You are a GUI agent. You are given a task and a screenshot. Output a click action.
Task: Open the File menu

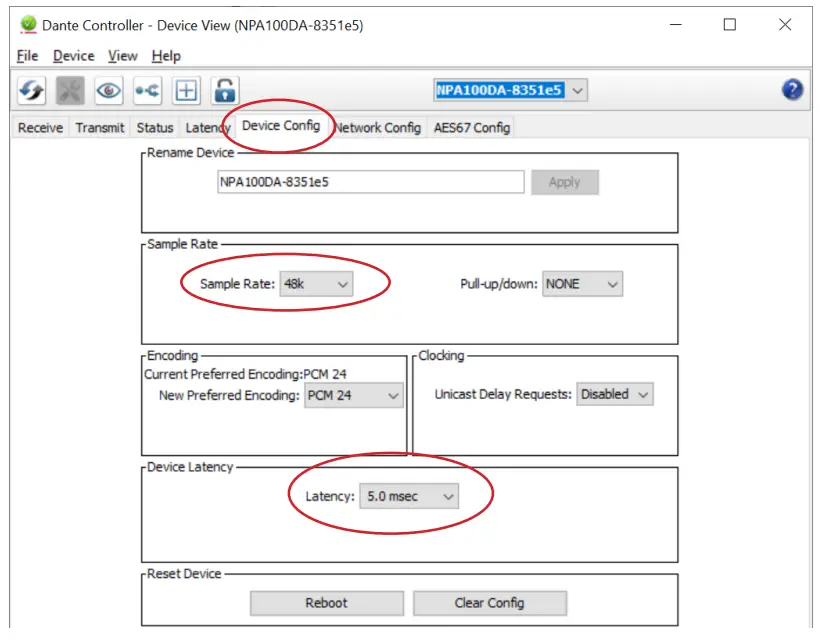point(27,56)
